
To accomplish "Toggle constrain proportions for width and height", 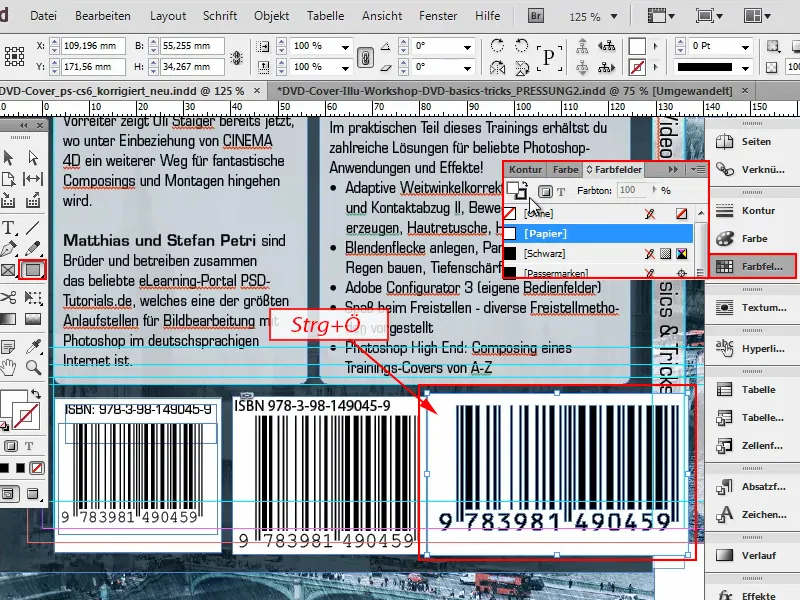I will 237,57.
